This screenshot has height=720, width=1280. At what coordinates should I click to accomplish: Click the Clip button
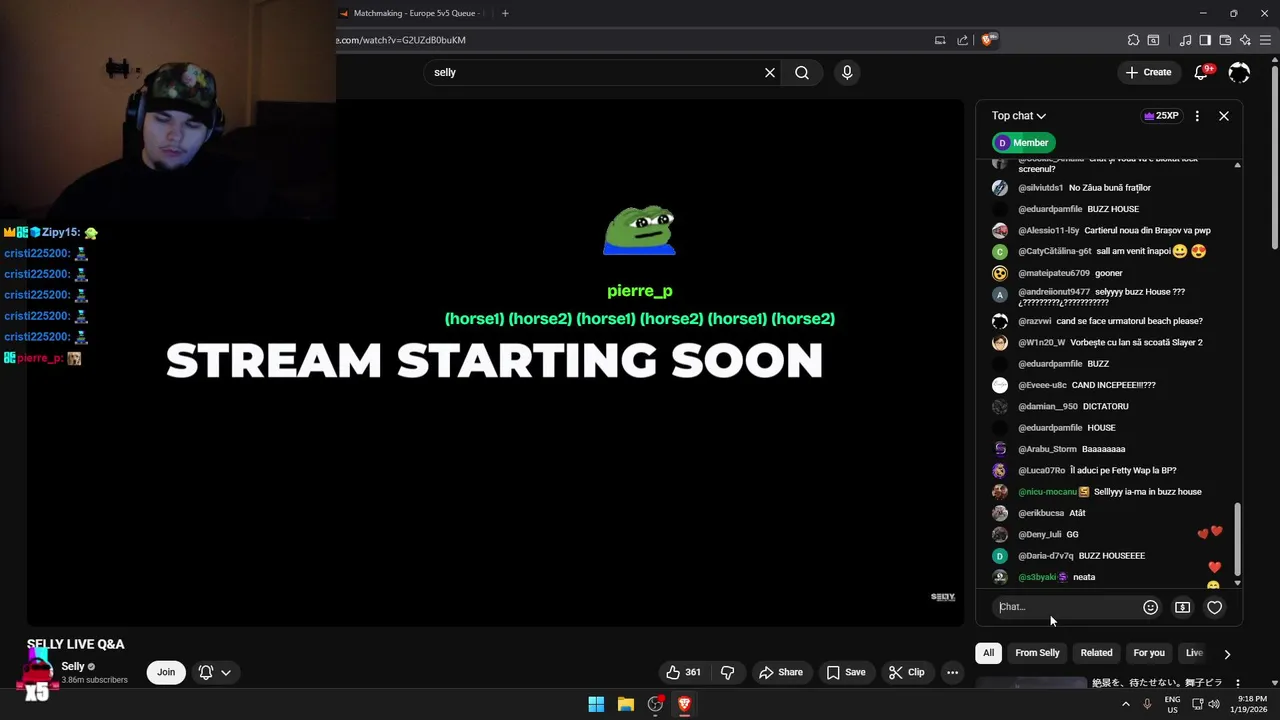pyautogui.click(x=907, y=672)
